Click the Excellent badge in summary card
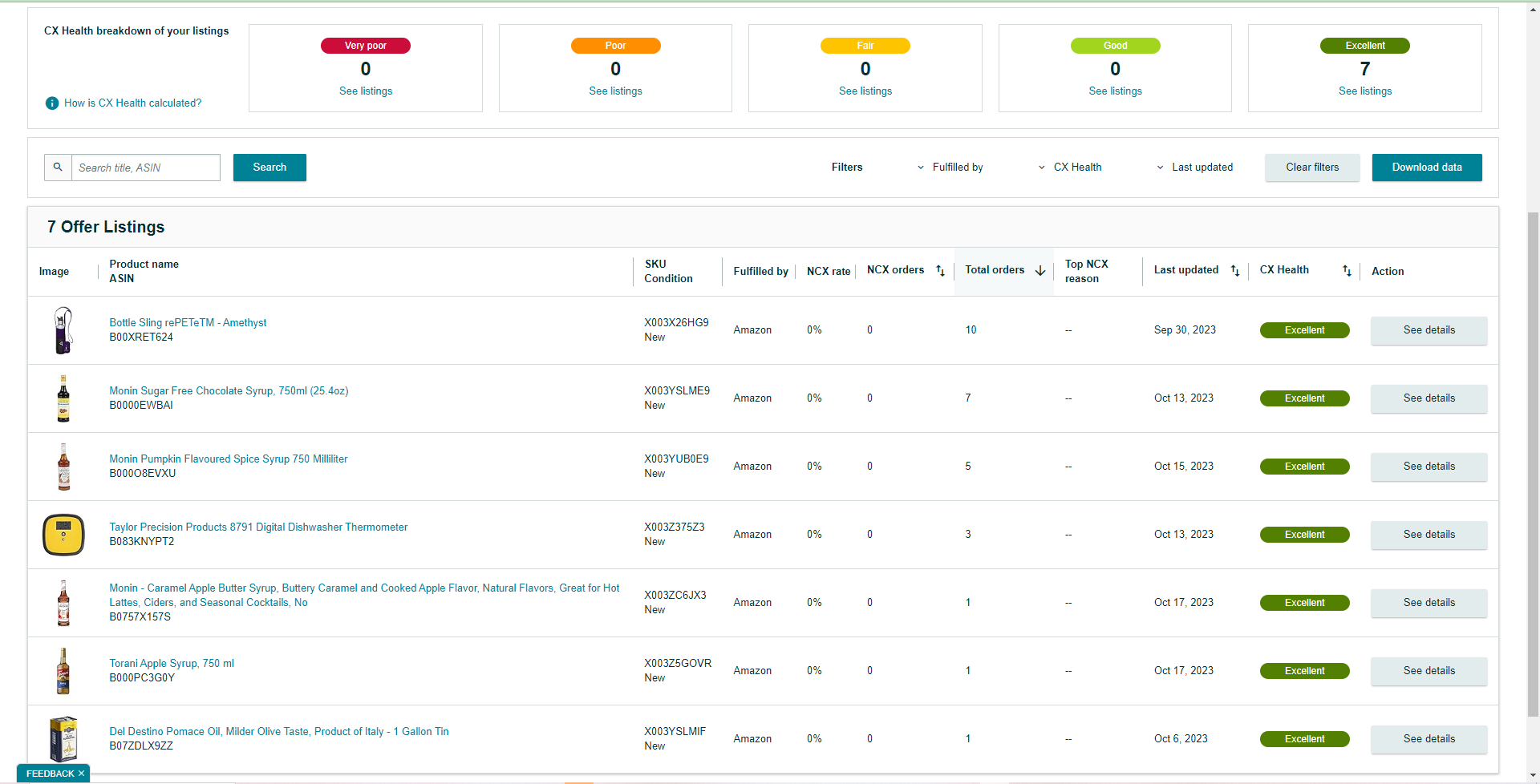Image resolution: width=1540 pixels, height=784 pixels. pyautogui.click(x=1365, y=46)
